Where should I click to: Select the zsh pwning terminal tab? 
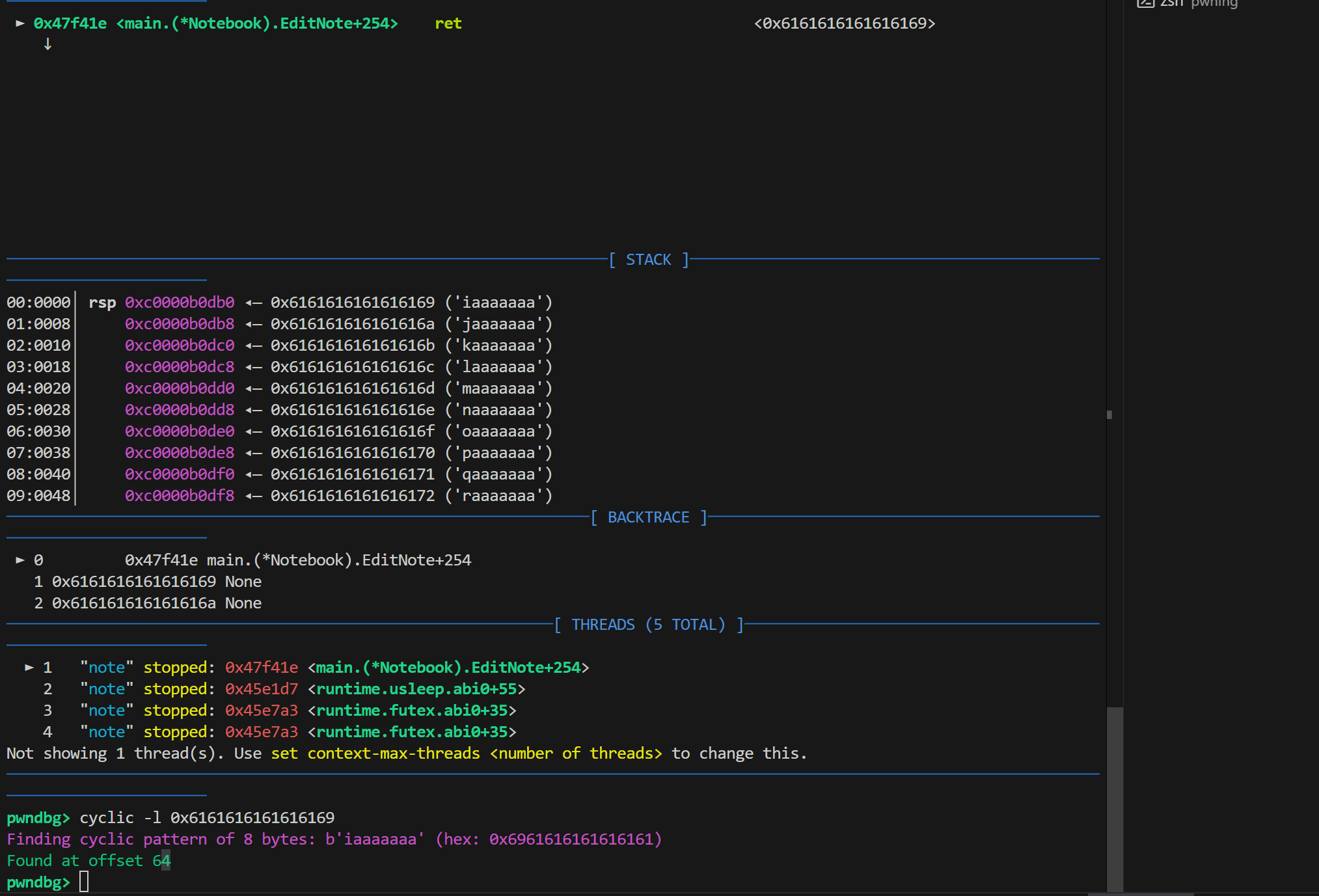1198,3
